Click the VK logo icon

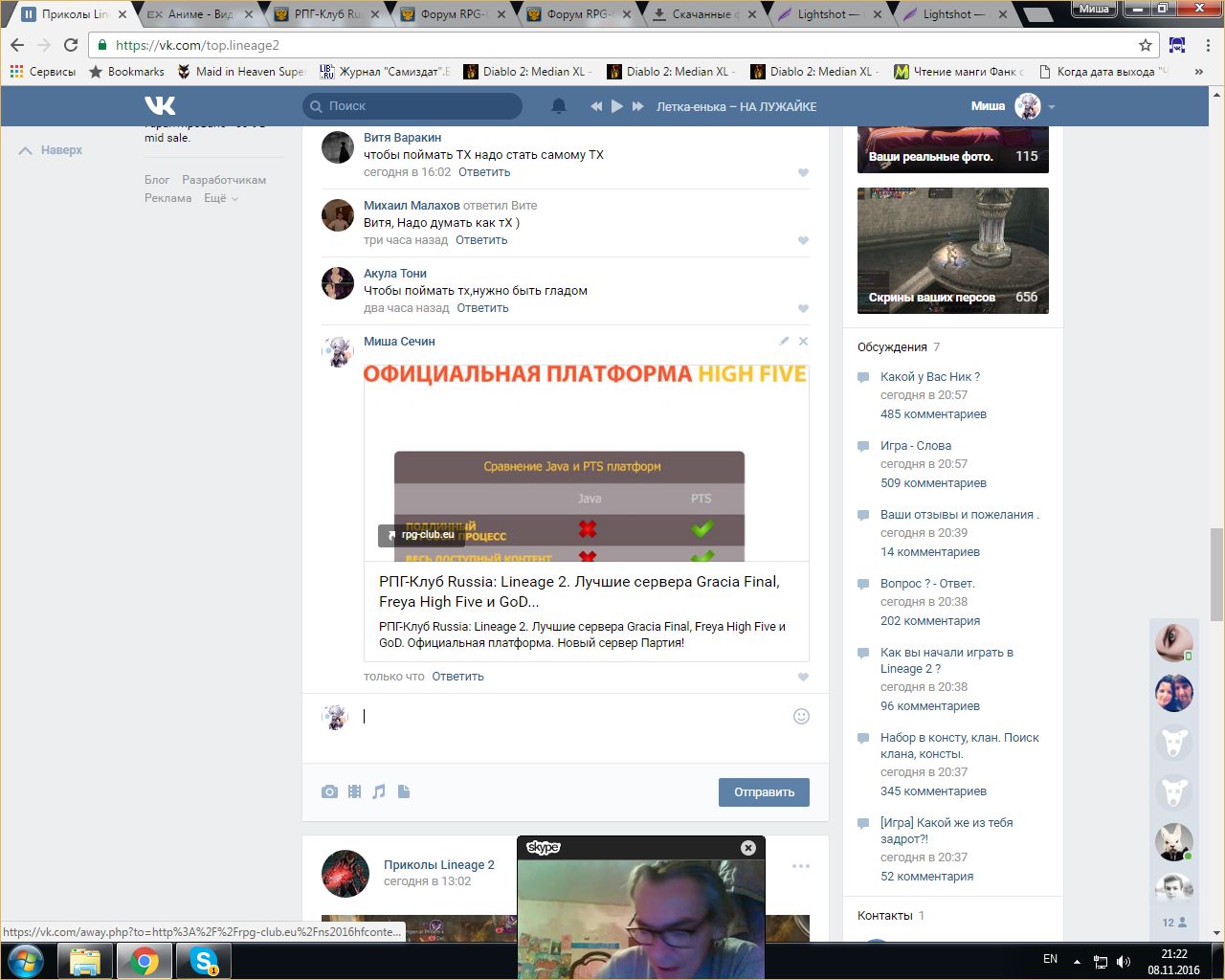pyautogui.click(x=160, y=105)
